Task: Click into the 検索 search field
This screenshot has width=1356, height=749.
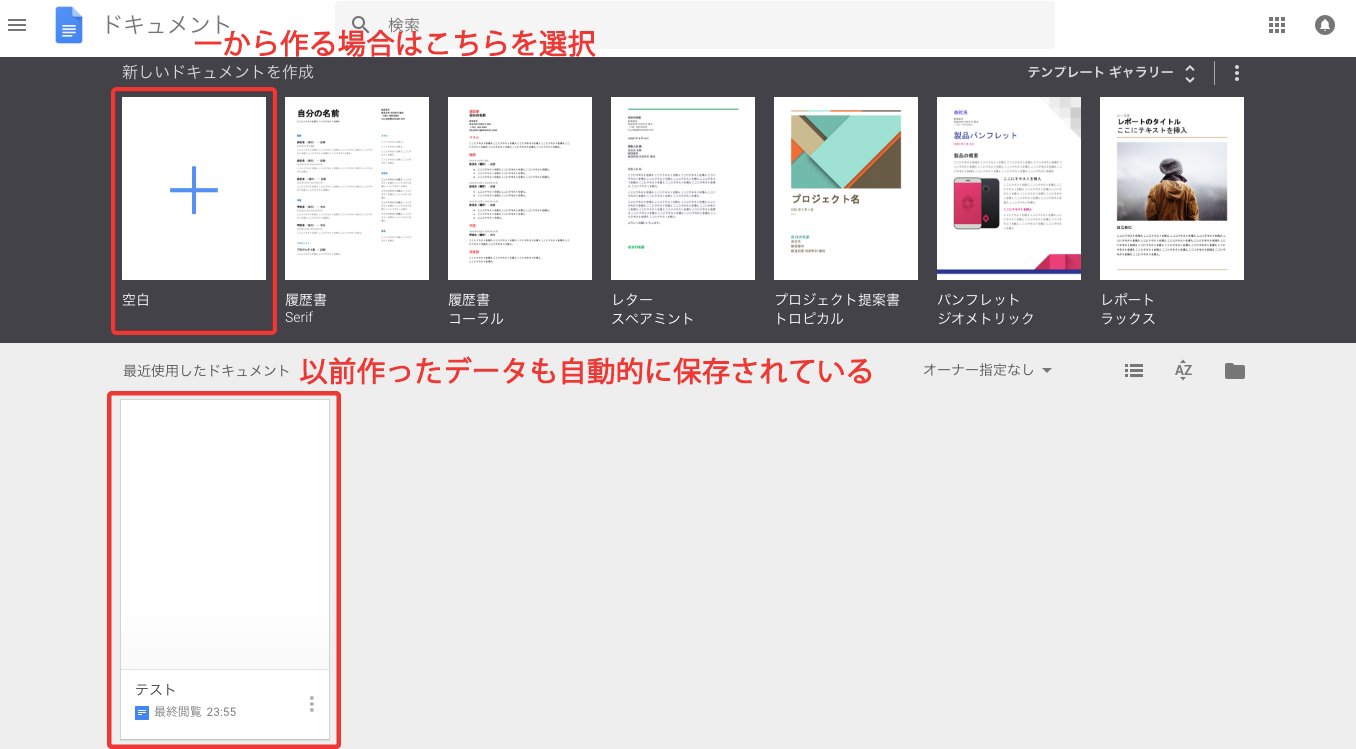Action: point(700,25)
